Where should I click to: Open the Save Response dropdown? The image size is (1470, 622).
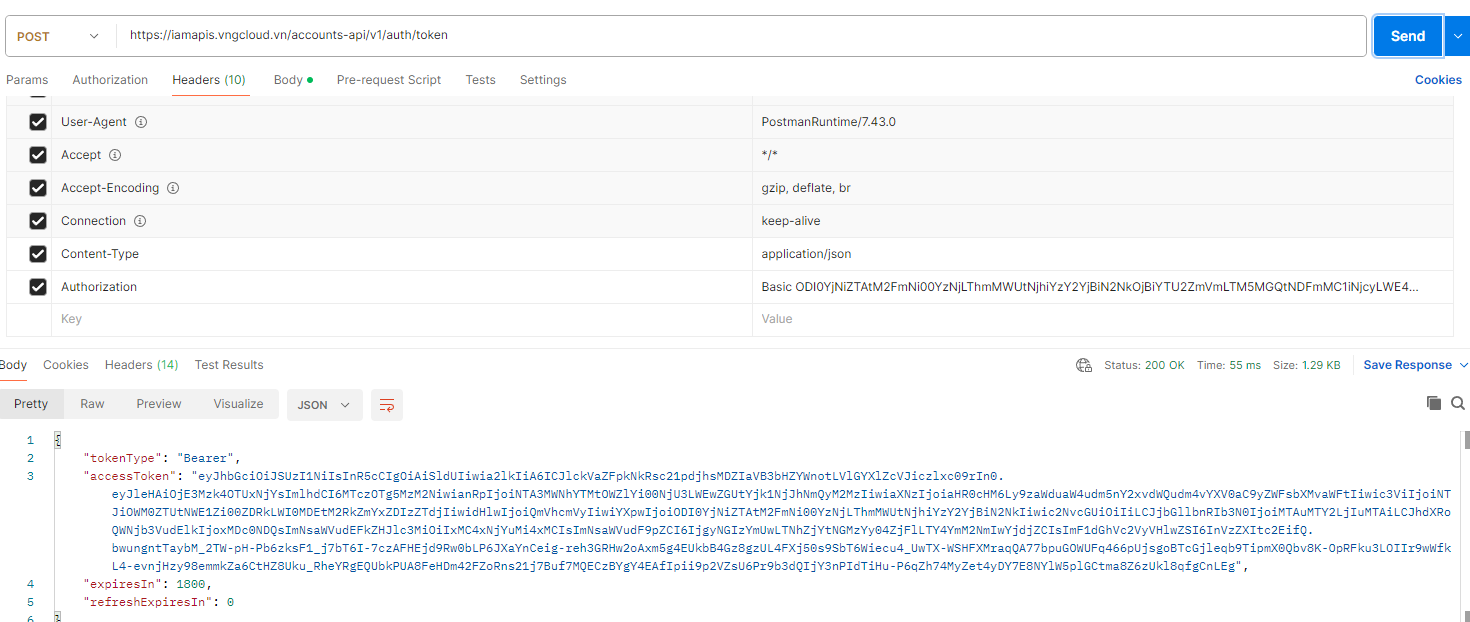pyautogui.click(x=1416, y=365)
